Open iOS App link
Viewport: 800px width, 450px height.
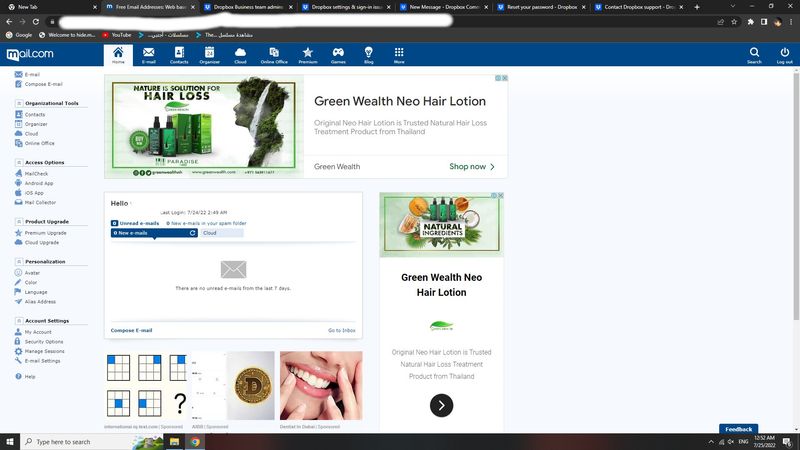(x=30, y=193)
